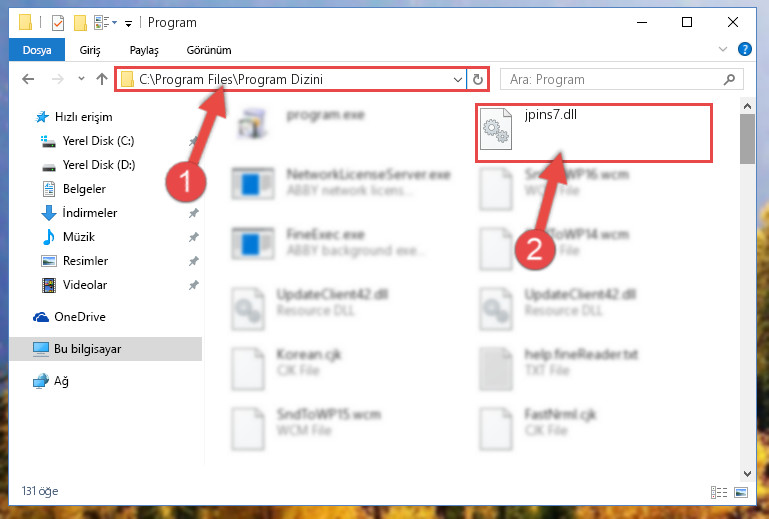
Task: Click the Ara: Program search field
Action: pyautogui.click(x=611, y=79)
